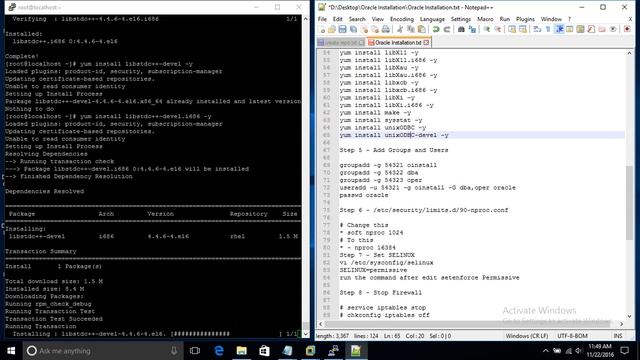Click the Close All toolbar icon
Viewport: 640px width, 360px height.
pyautogui.click(x=375, y=29)
